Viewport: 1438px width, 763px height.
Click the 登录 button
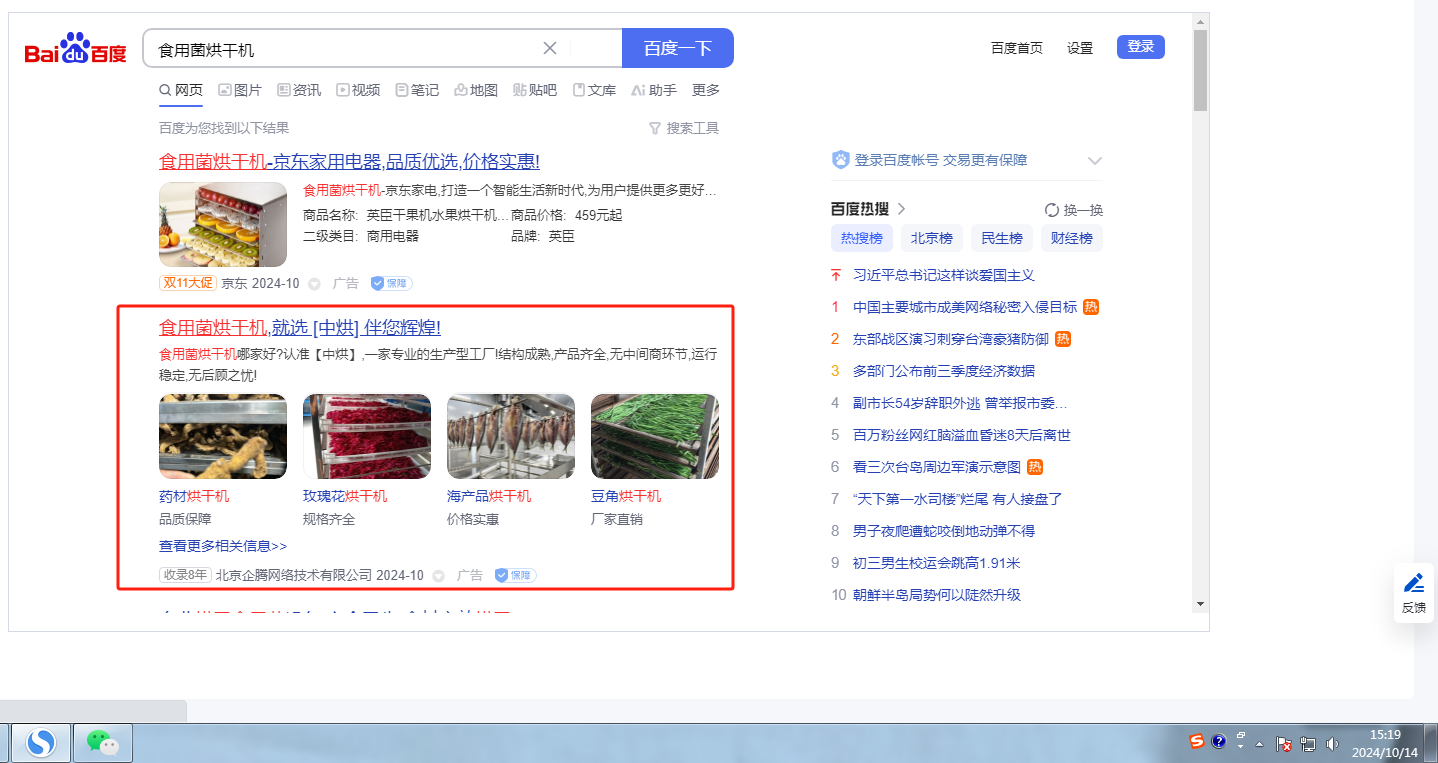1141,47
